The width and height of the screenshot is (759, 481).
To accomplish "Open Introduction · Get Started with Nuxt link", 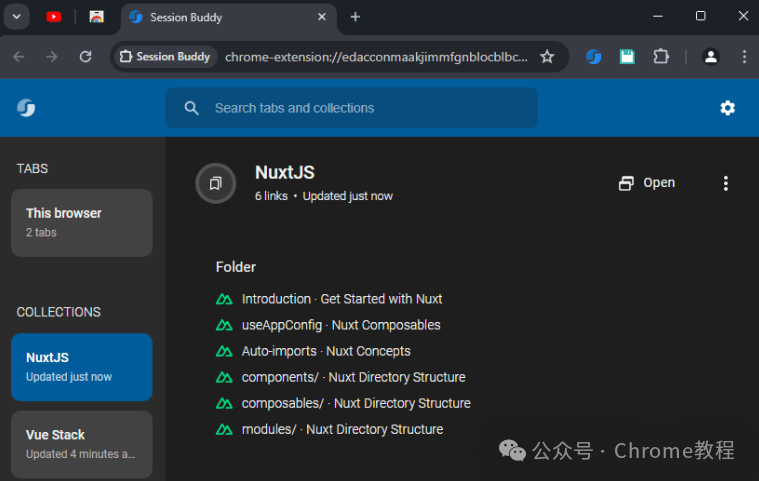I will pyautogui.click(x=342, y=299).
